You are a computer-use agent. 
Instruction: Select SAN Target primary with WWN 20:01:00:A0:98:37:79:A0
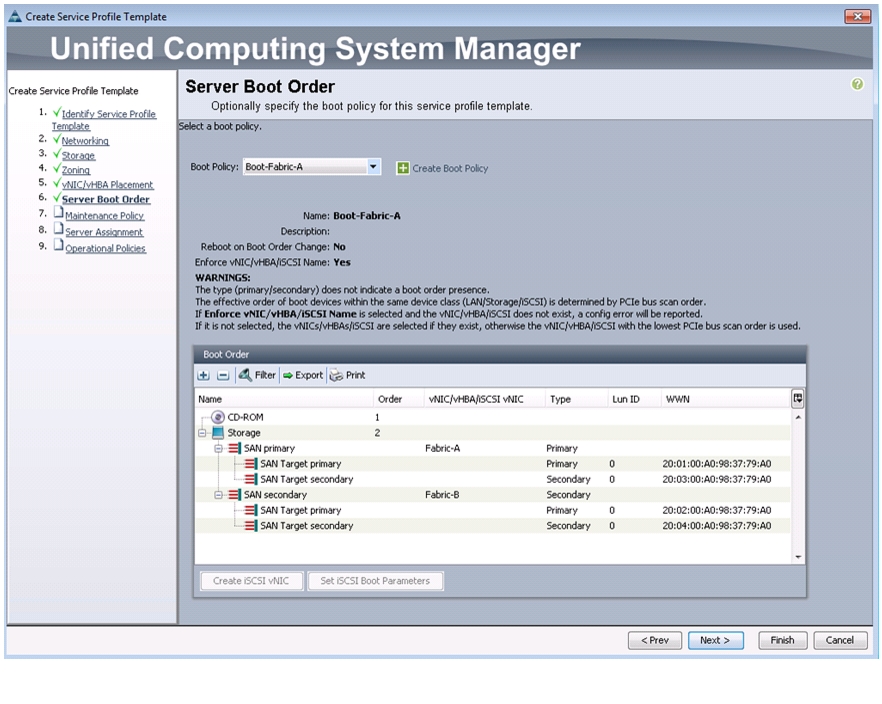492,464
